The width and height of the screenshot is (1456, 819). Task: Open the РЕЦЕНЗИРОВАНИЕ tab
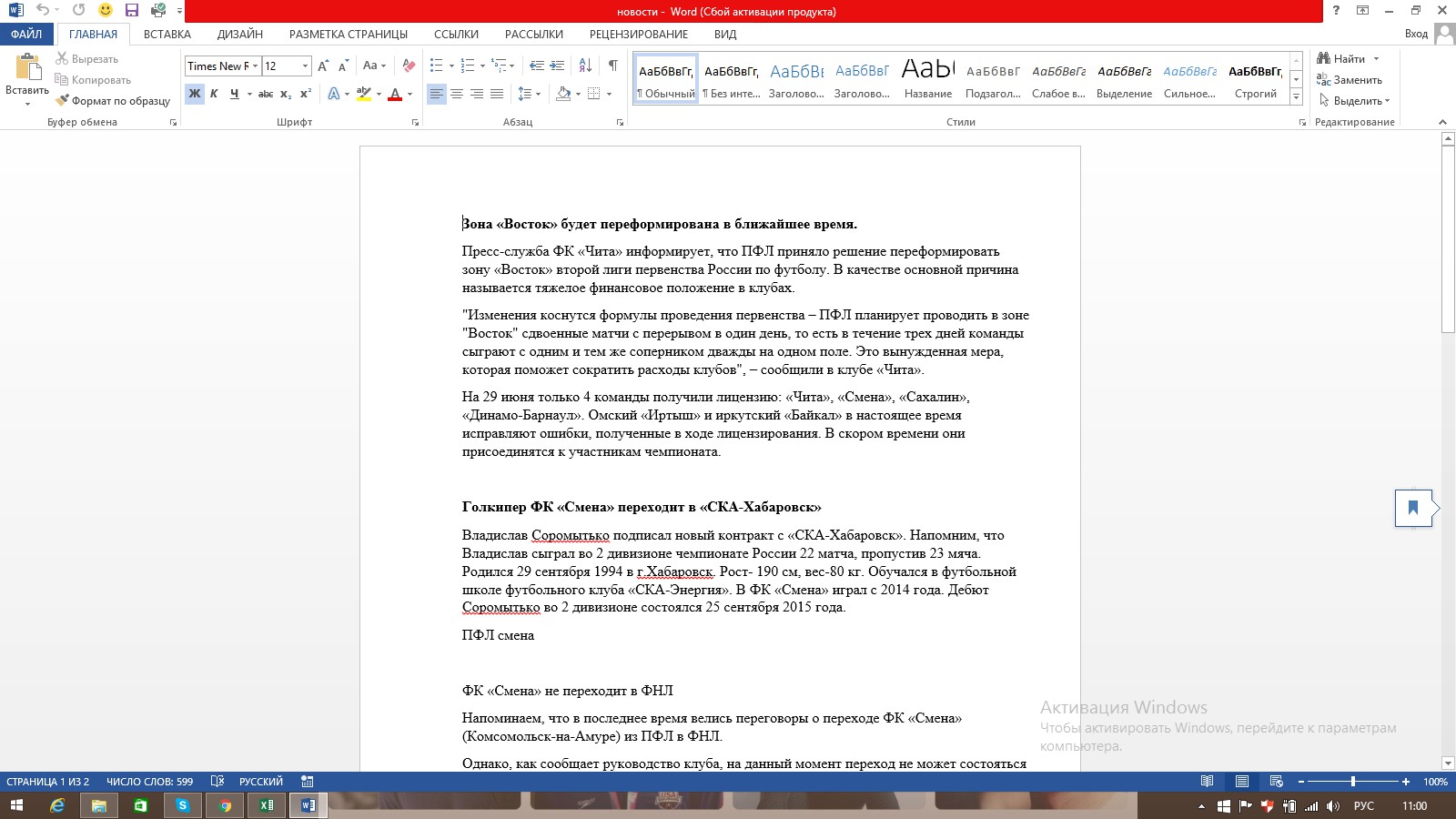click(x=639, y=35)
